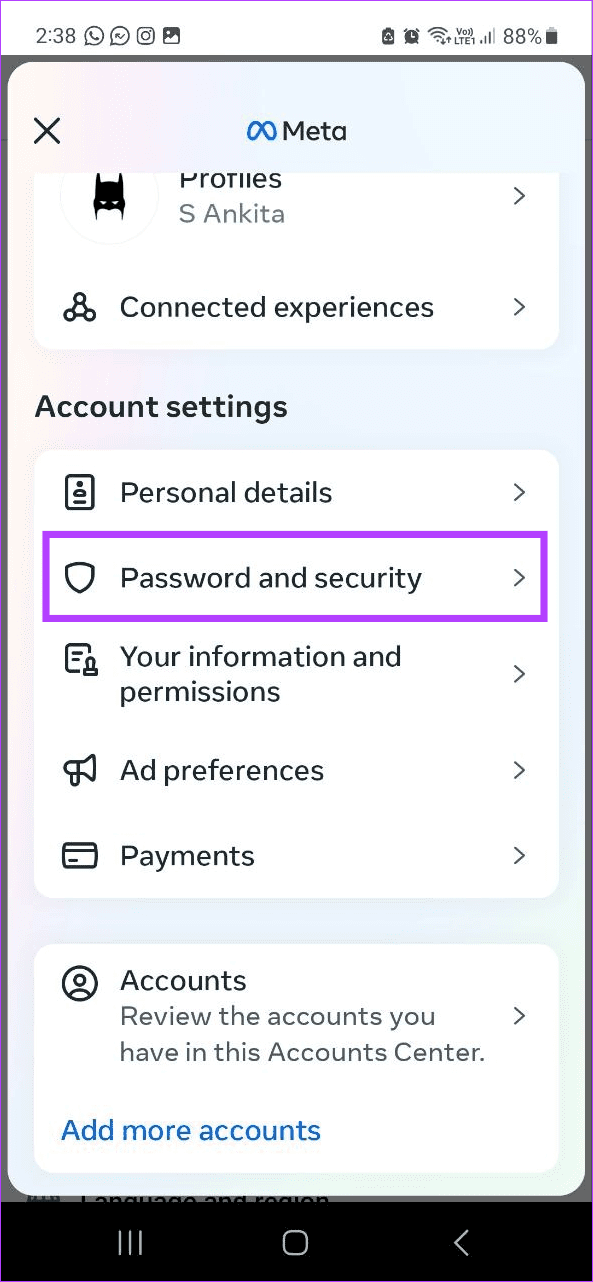Open Connected experiences settings
The image size is (593, 1282).
(276, 307)
